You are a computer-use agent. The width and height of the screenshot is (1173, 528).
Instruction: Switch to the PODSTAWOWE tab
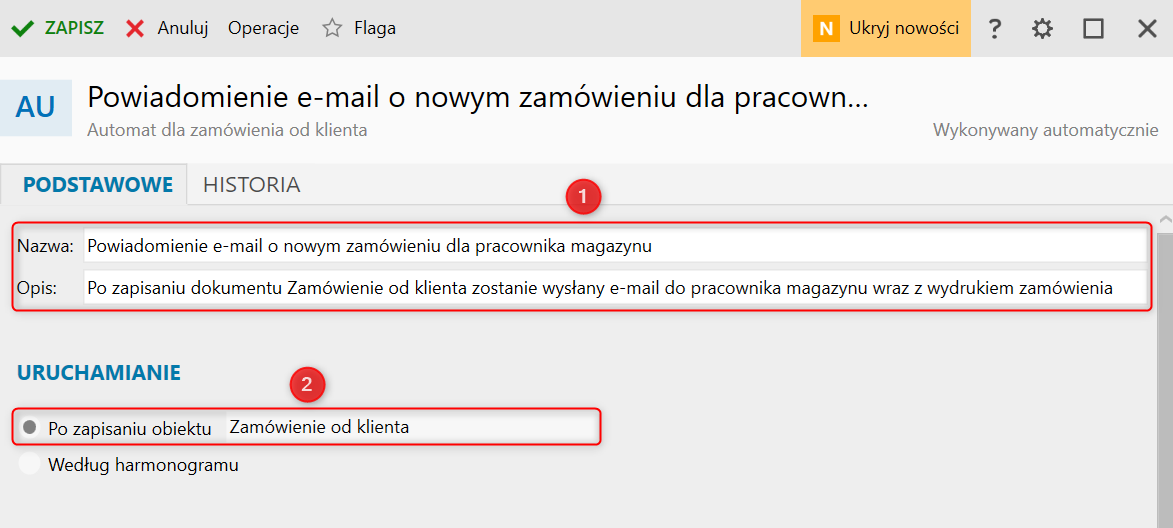[x=98, y=185]
